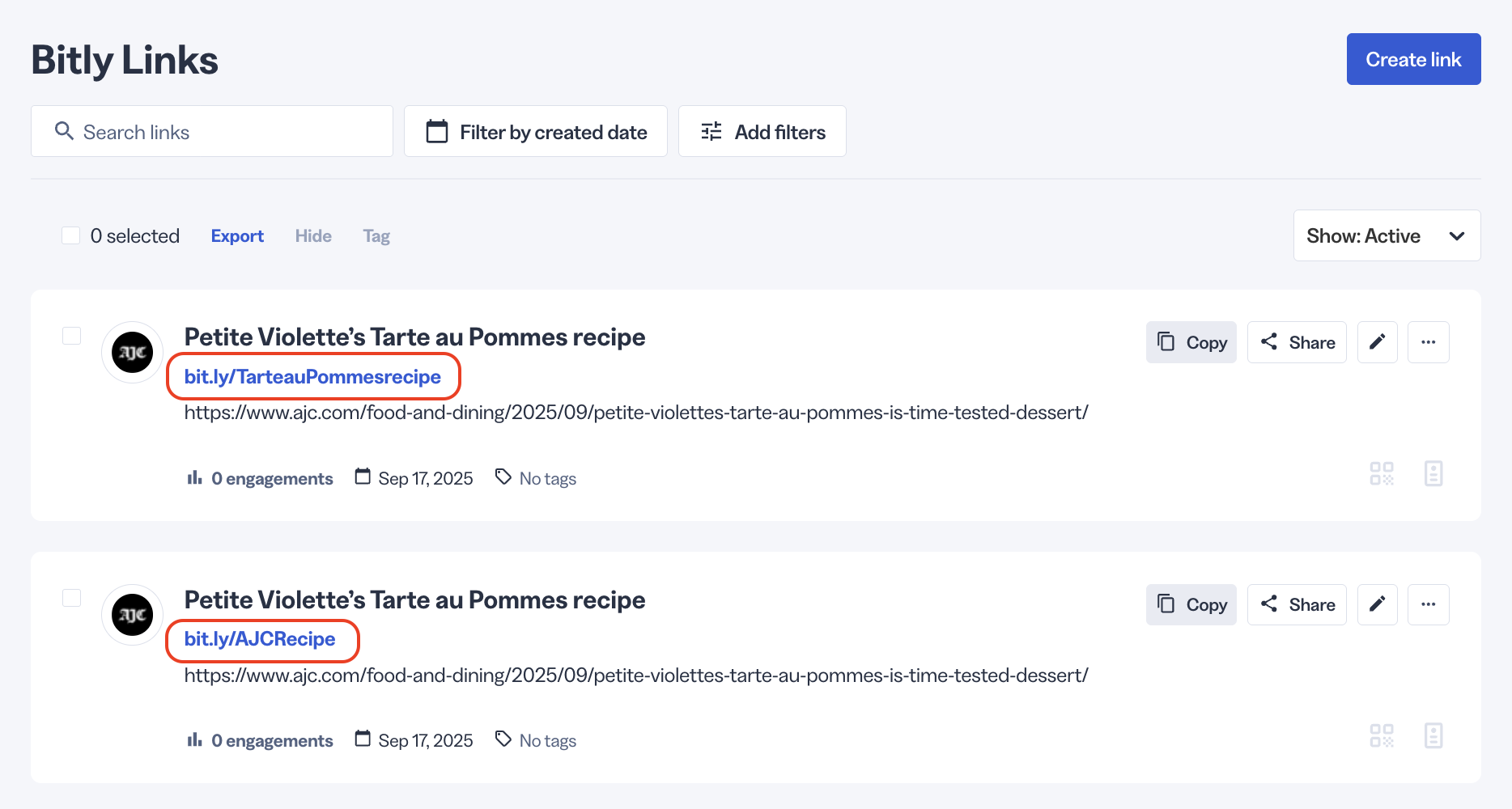Check the select-all checkbox
The width and height of the screenshot is (1512, 809).
[x=70, y=235]
